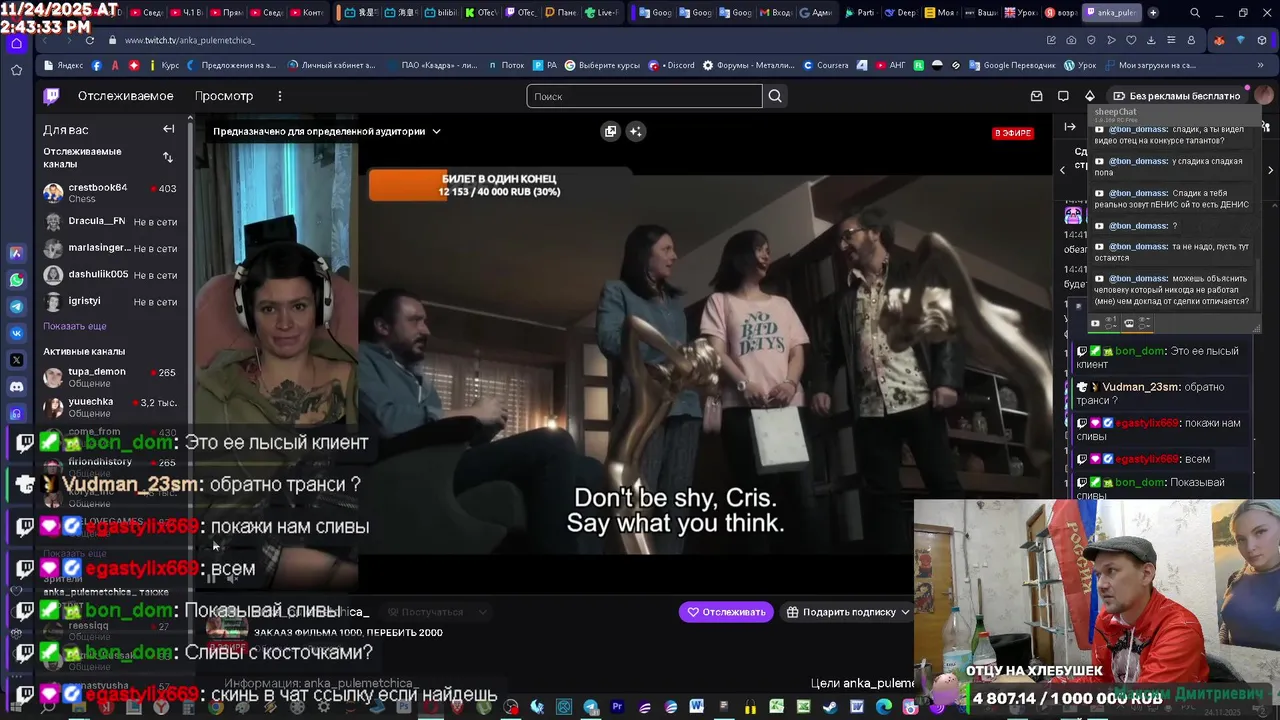Image resolution: width=1280 pixels, height=720 pixels.
Task: Open the three-dot More menu in Twitch header
Action: tap(280, 96)
